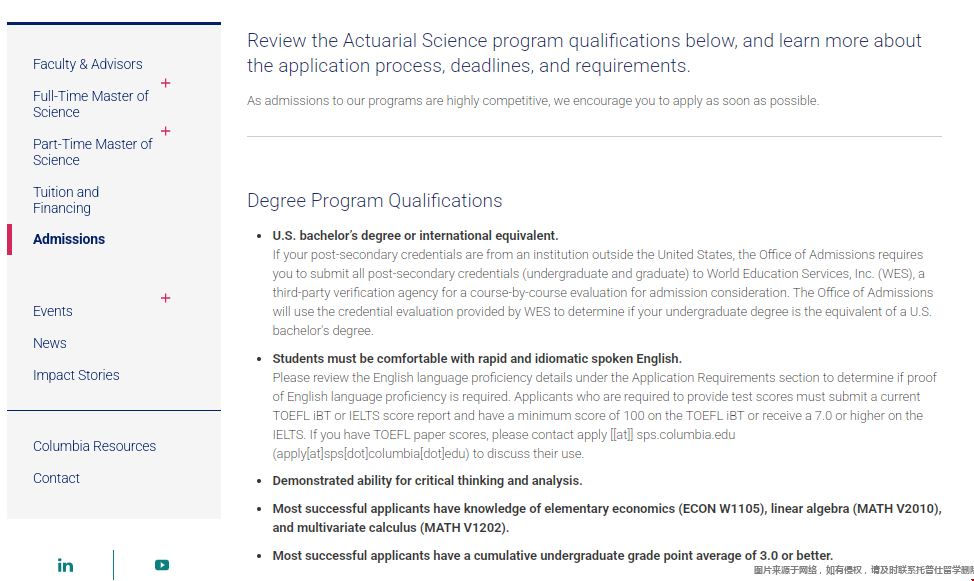Image resolution: width=974 pixels, height=581 pixels.
Task: Click the Contact sidebar link
Action: pyautogui.click(x=56, y=478)
